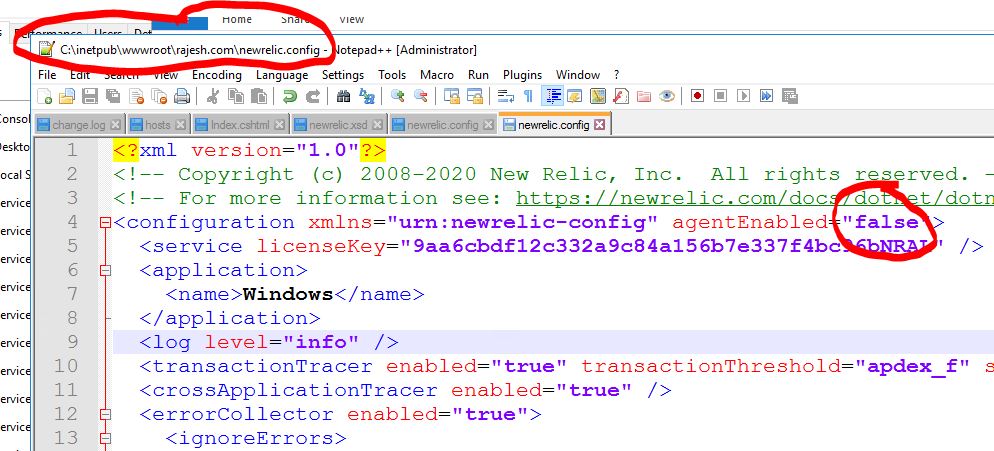Viewport: 994px width, 451px height.
Task: Switch to the change.log tab
Action: tap(78, 125)
